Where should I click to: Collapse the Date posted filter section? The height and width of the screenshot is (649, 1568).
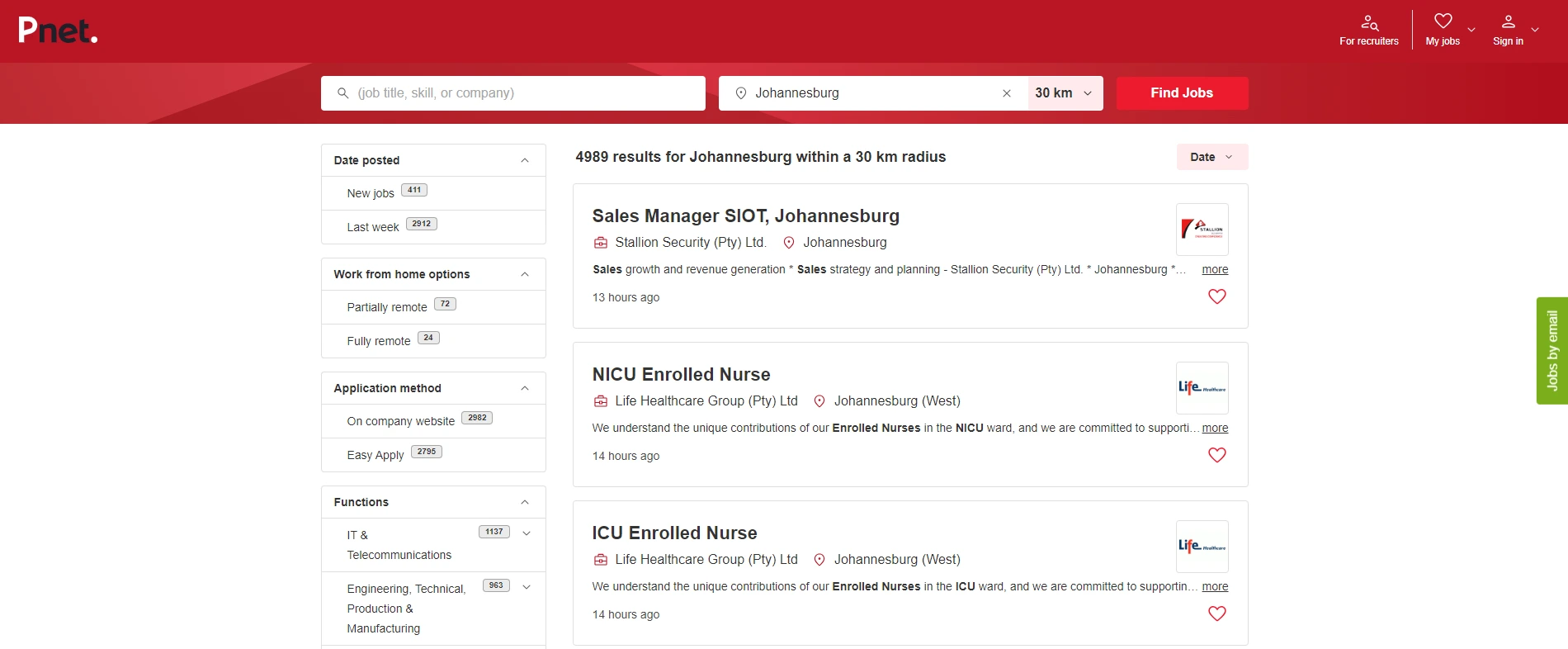click(525, 160)
